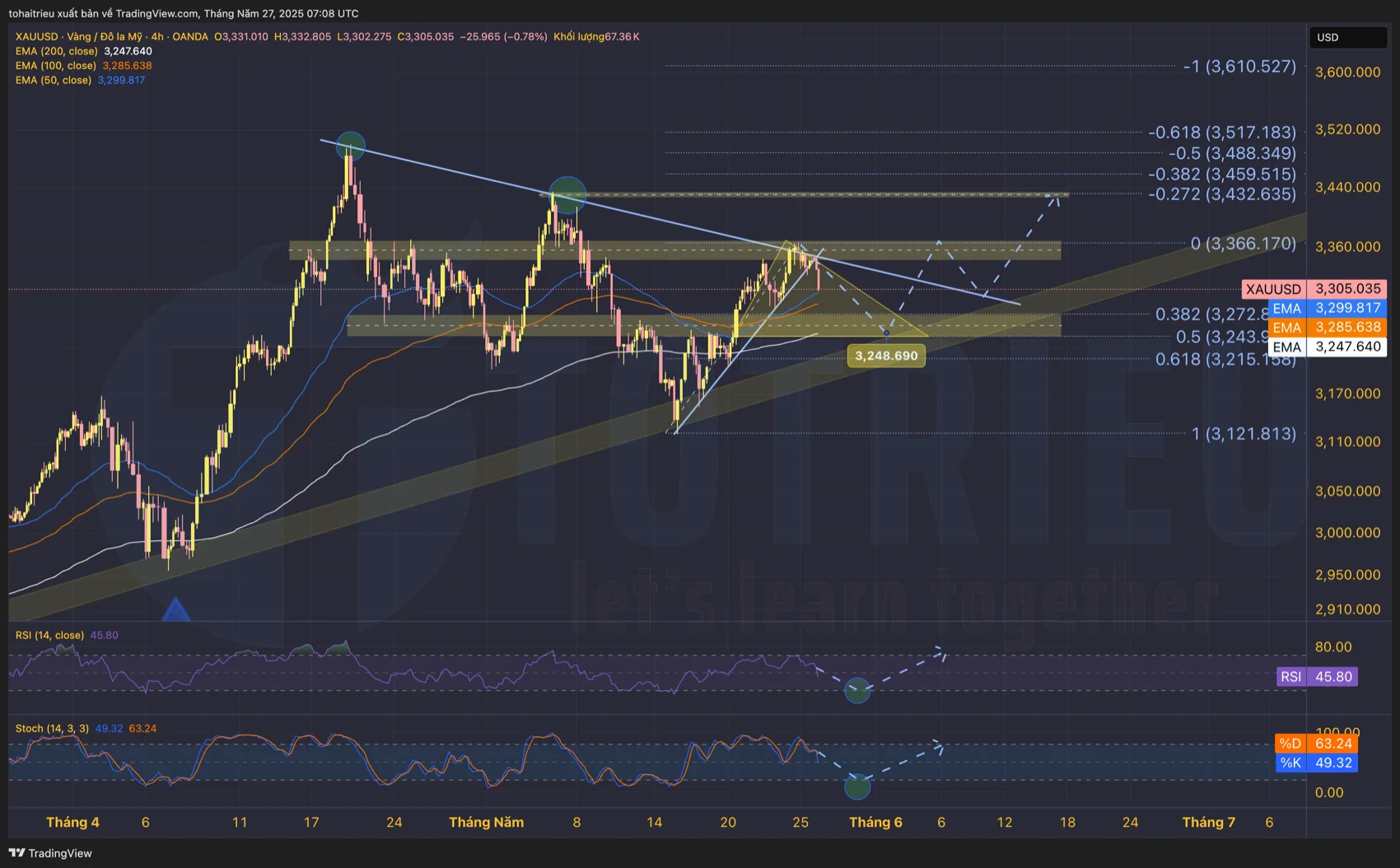Click the tohaitrieu publisher link at the top
Screen dimensions: 1400x868
(x=33, y=13)
